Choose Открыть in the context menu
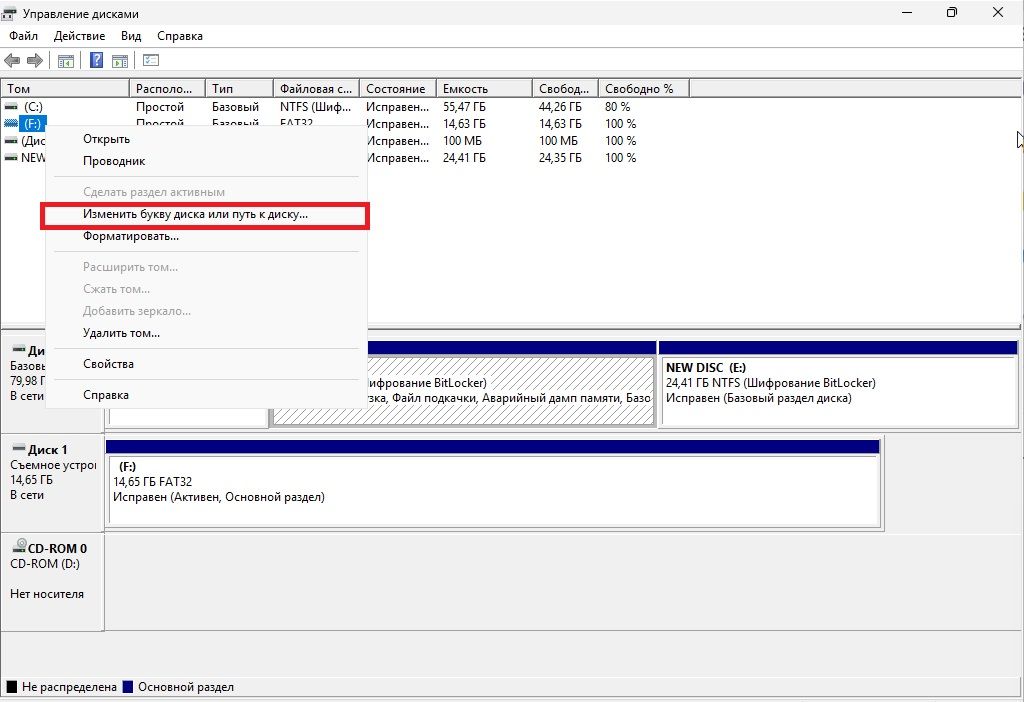 pos(206,139)
